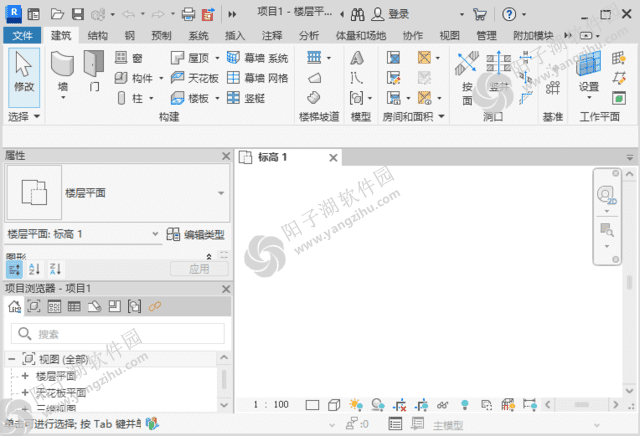Image resolution: width=640 pixels, height=436 pixels.
Task: Click the sun path icon in view bar
Action: click(356, 405)
